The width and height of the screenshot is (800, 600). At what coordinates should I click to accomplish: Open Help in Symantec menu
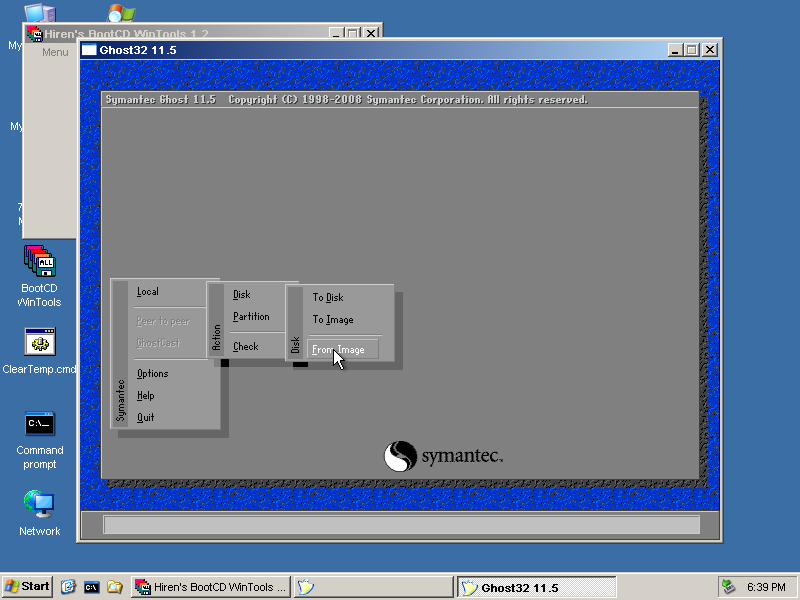145,395
